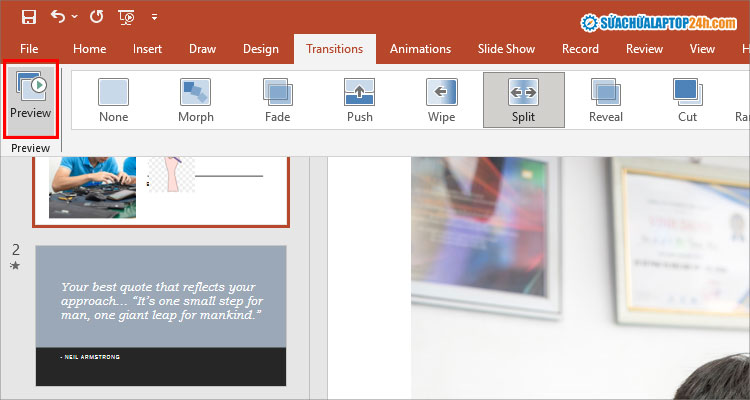Select None to remove transition
Screen dimensions: 750x400
[x=113, y=100]
